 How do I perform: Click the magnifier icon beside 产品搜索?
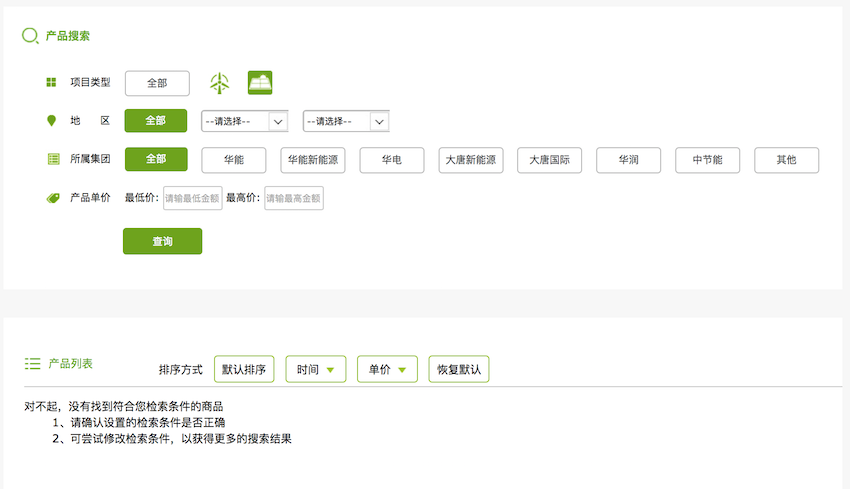[x=30, y=36]
